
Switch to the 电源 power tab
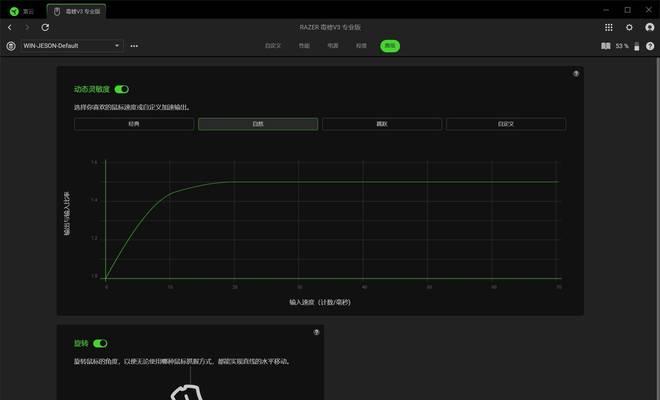(x=333, y=45)
